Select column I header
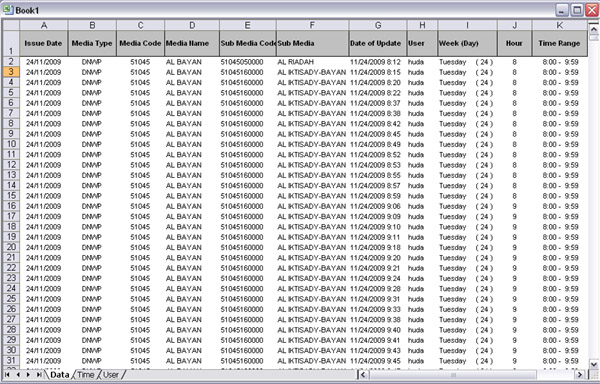 (x=467, y=25)
